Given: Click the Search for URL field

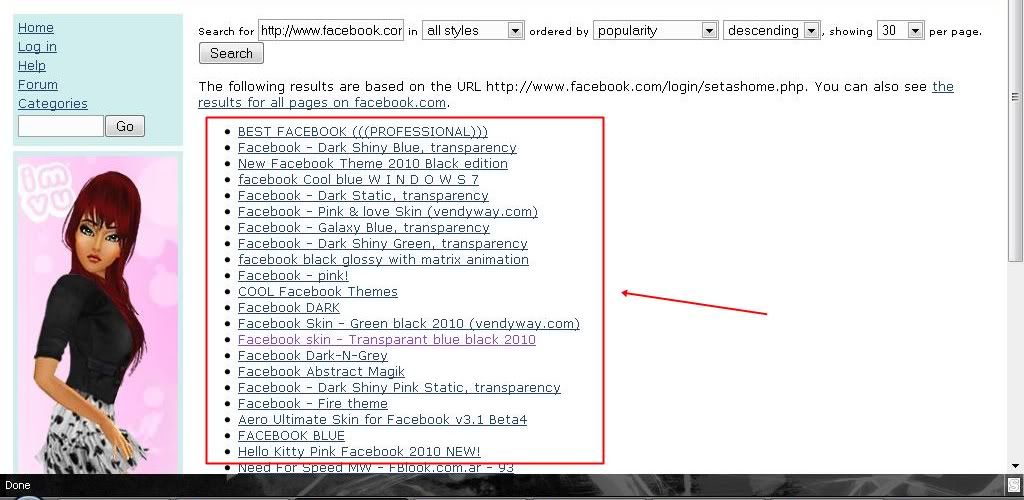Looking at the screenshot, I should pyautogui.click(x=331, y=31).
